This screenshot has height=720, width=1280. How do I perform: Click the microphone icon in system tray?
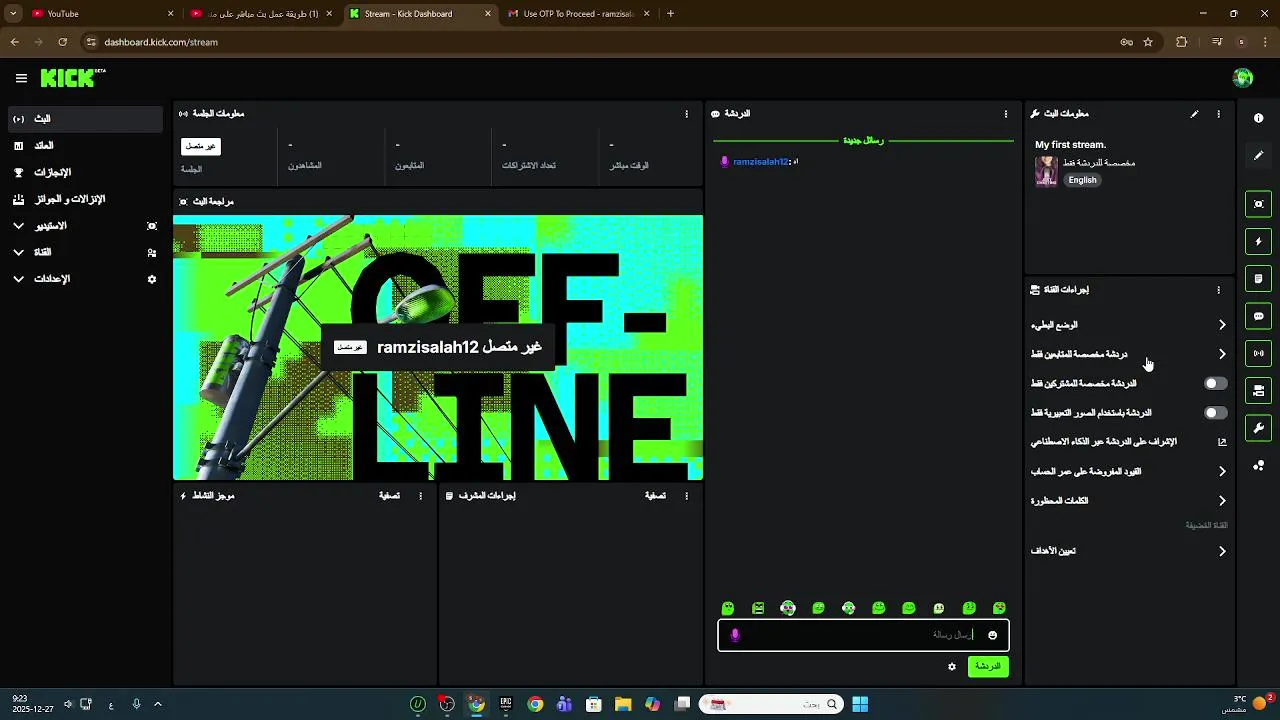coord(136,704)
